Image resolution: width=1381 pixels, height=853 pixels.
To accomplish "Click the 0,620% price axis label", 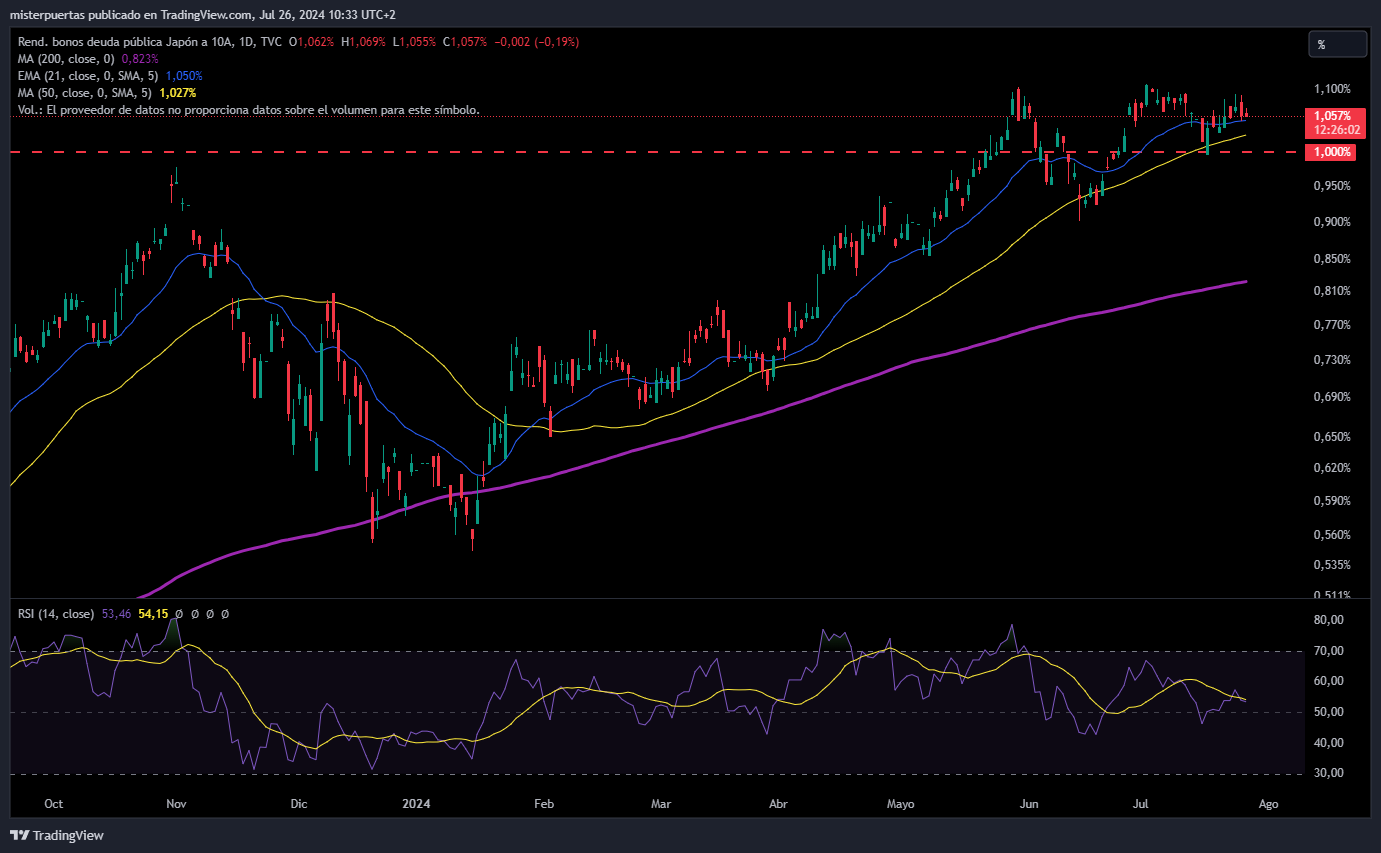I will pos(1333,468).
